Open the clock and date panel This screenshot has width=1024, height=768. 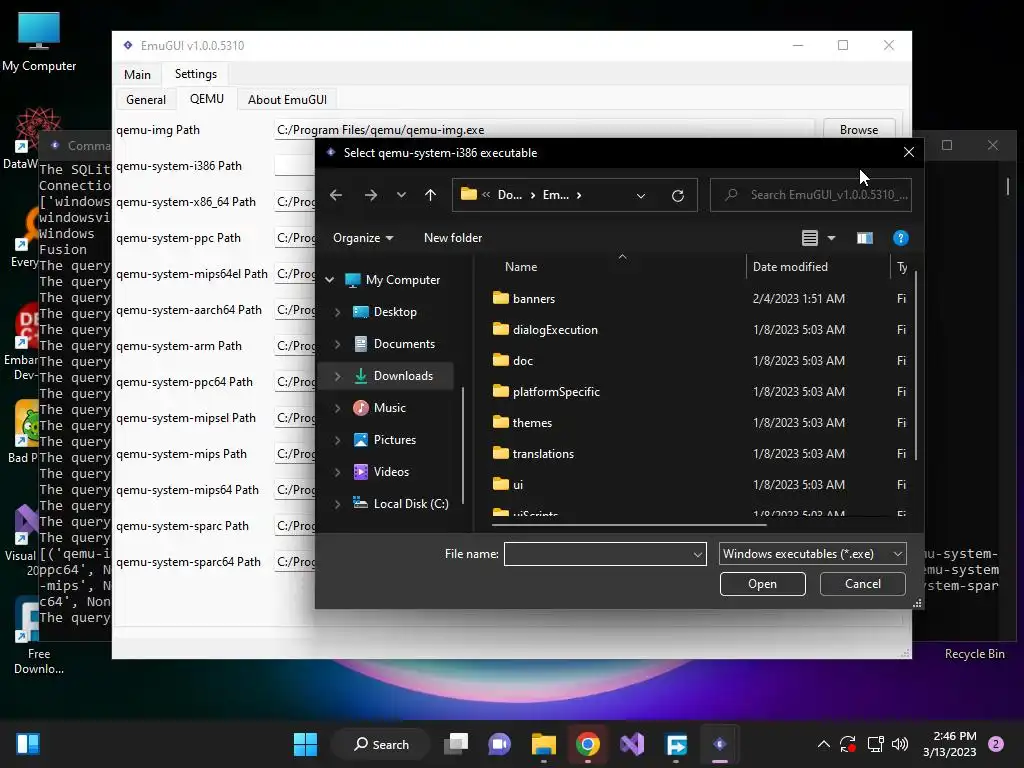pyautogui.click(x=950, y=744)
